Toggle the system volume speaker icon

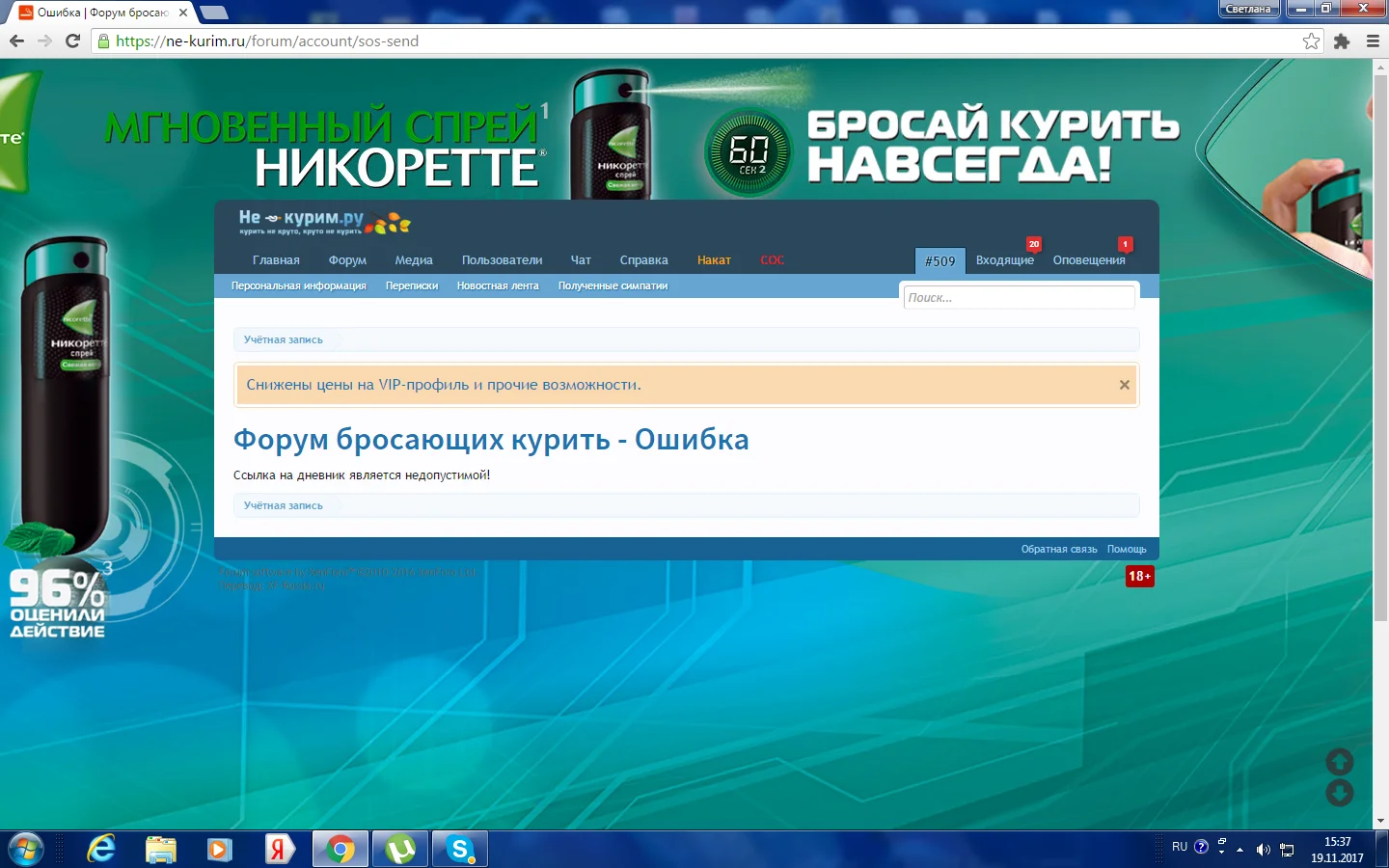[x=1263, y=850]
